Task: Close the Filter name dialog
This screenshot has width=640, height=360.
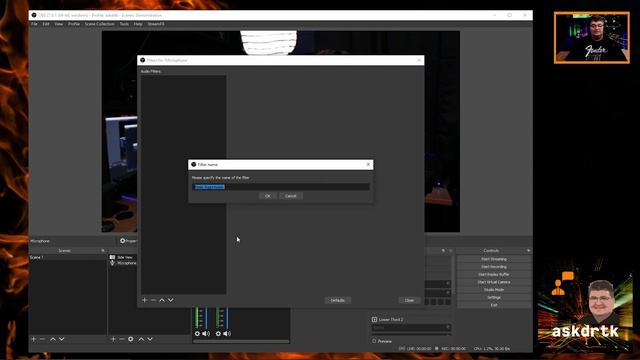Action: click(x=368, y=164)
